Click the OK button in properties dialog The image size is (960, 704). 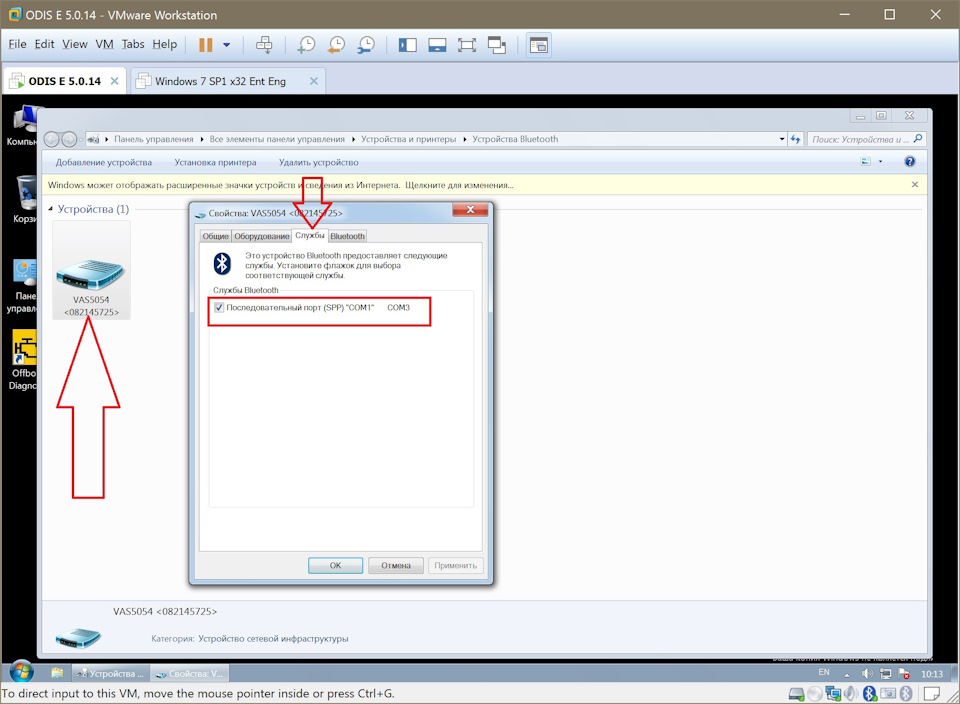click(x=336, y=566)
